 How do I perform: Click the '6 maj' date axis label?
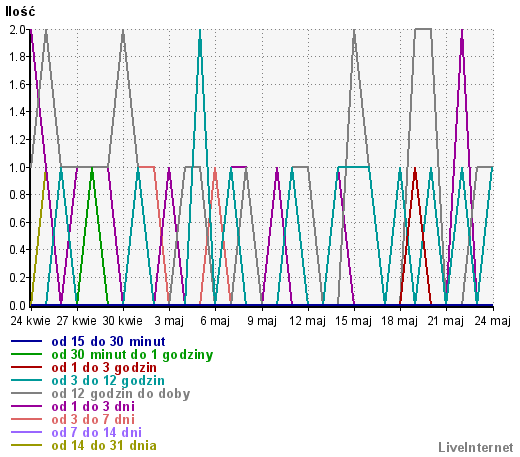[215, 321]
